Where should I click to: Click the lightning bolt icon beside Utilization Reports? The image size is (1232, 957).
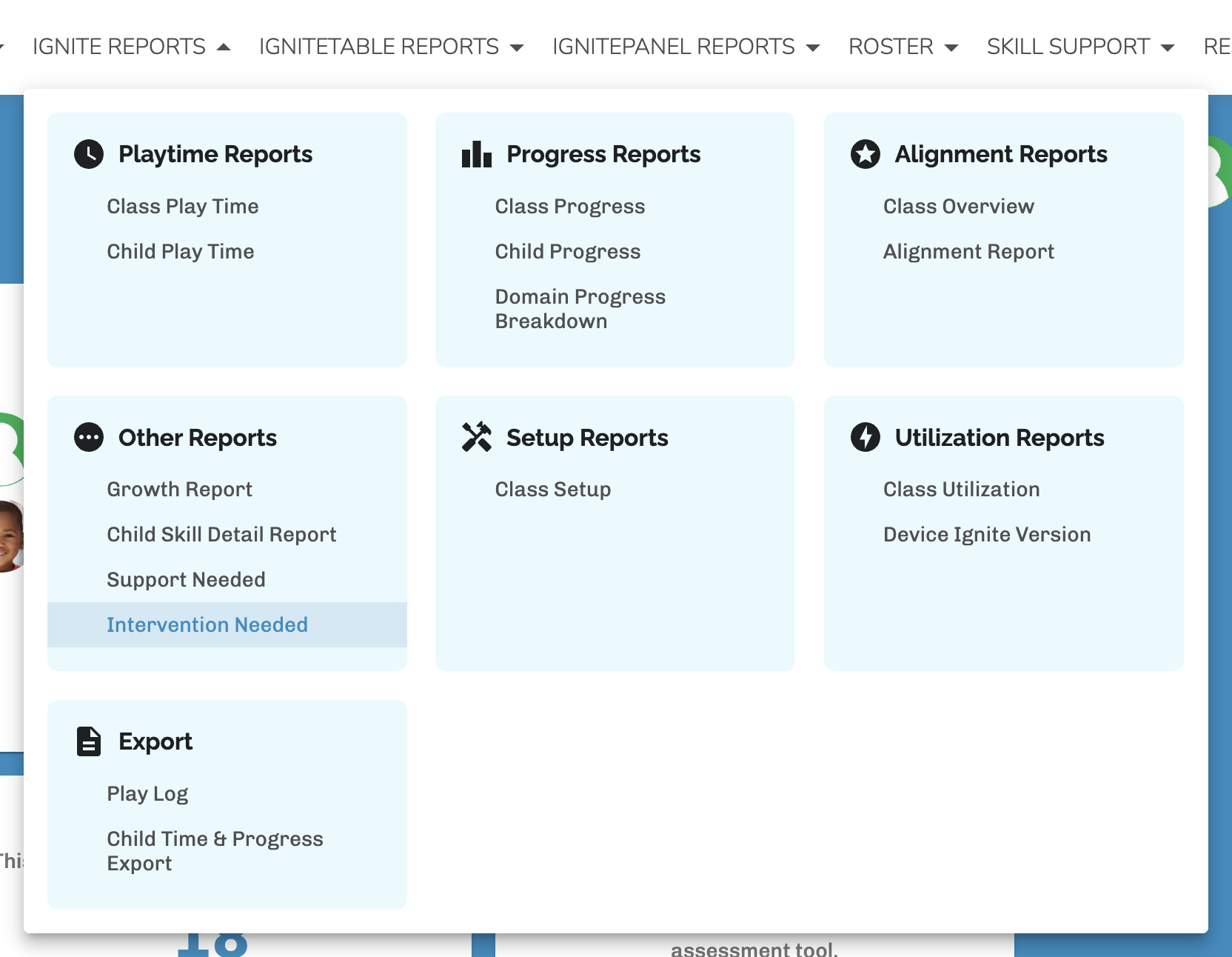(866, 437)
